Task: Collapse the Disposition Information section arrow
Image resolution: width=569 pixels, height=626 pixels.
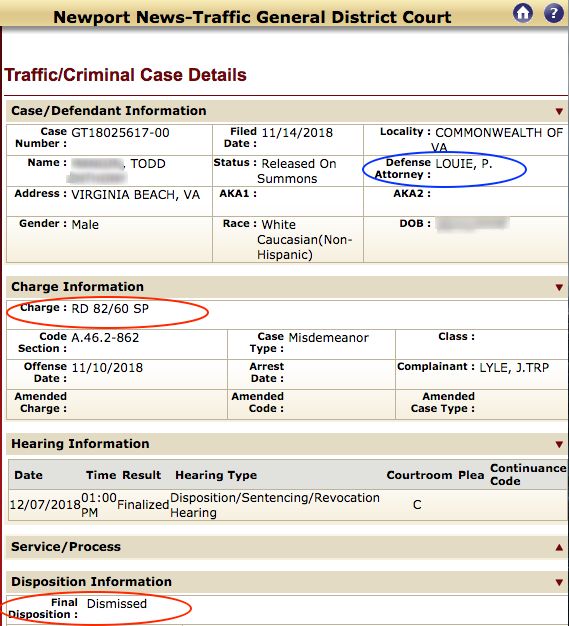Action: (559, 582)
